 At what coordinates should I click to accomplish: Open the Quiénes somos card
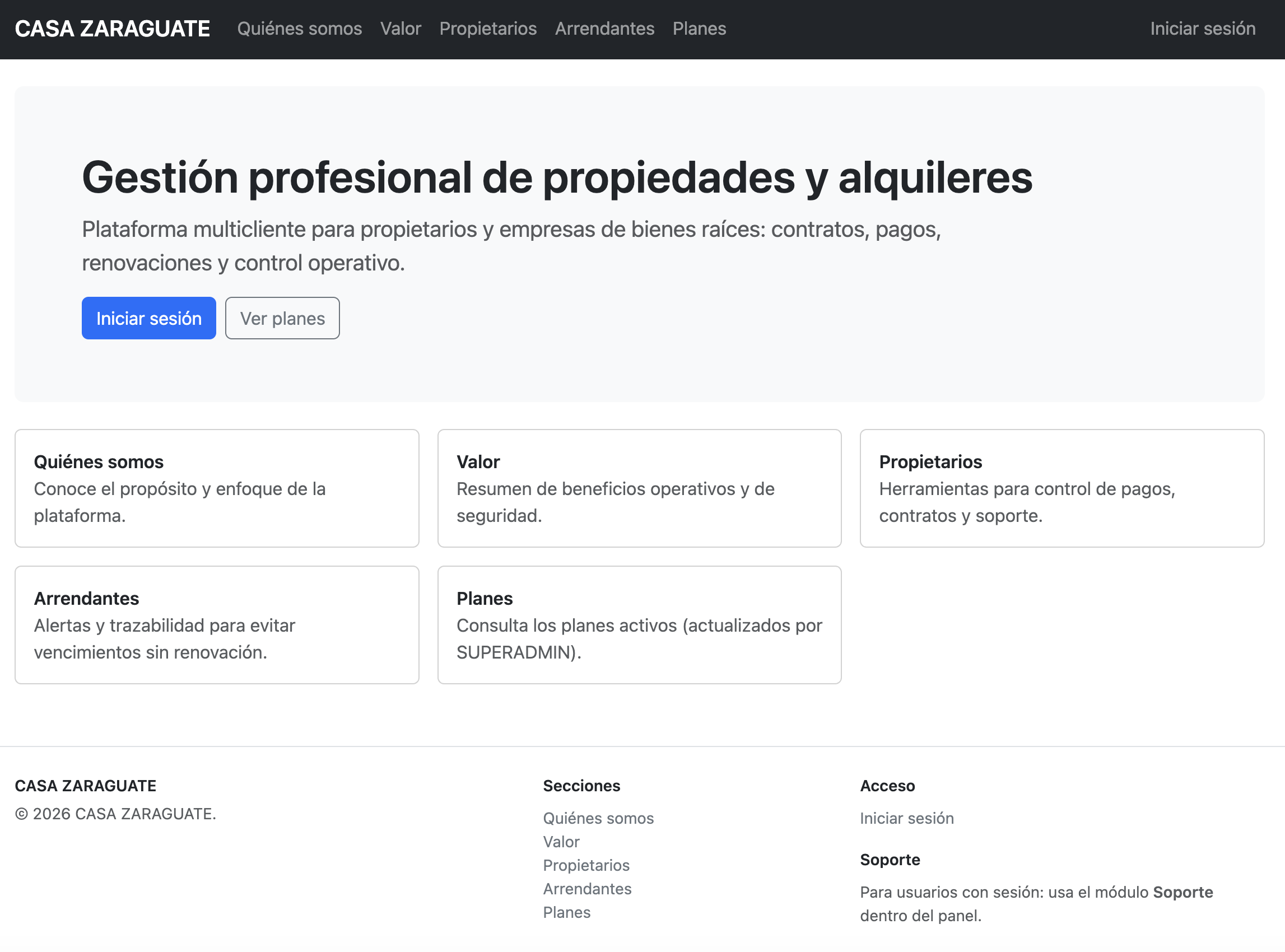(x=216, y=488)
